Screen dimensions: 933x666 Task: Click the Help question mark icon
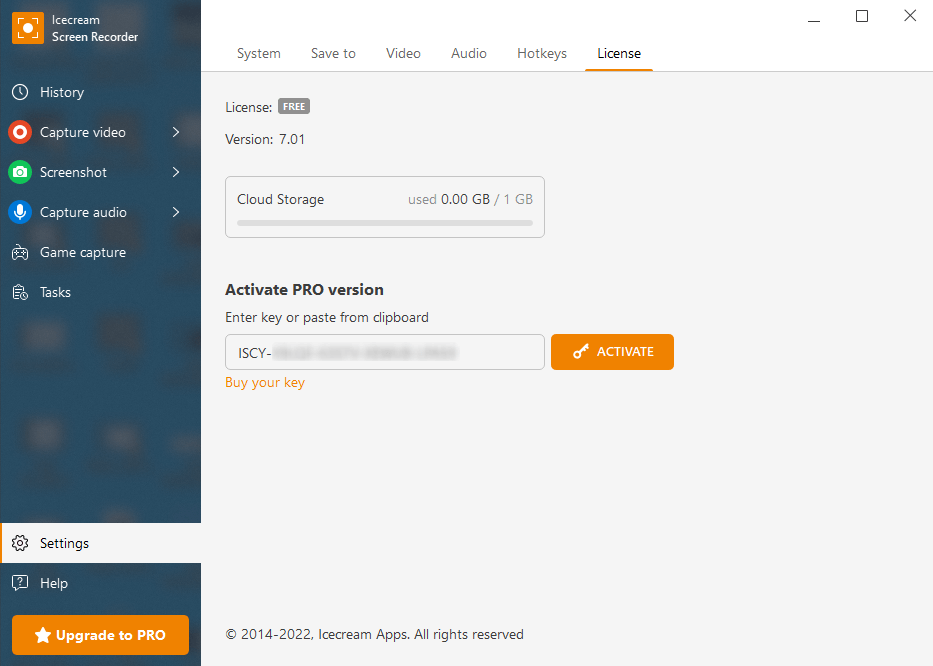[20, 583]
